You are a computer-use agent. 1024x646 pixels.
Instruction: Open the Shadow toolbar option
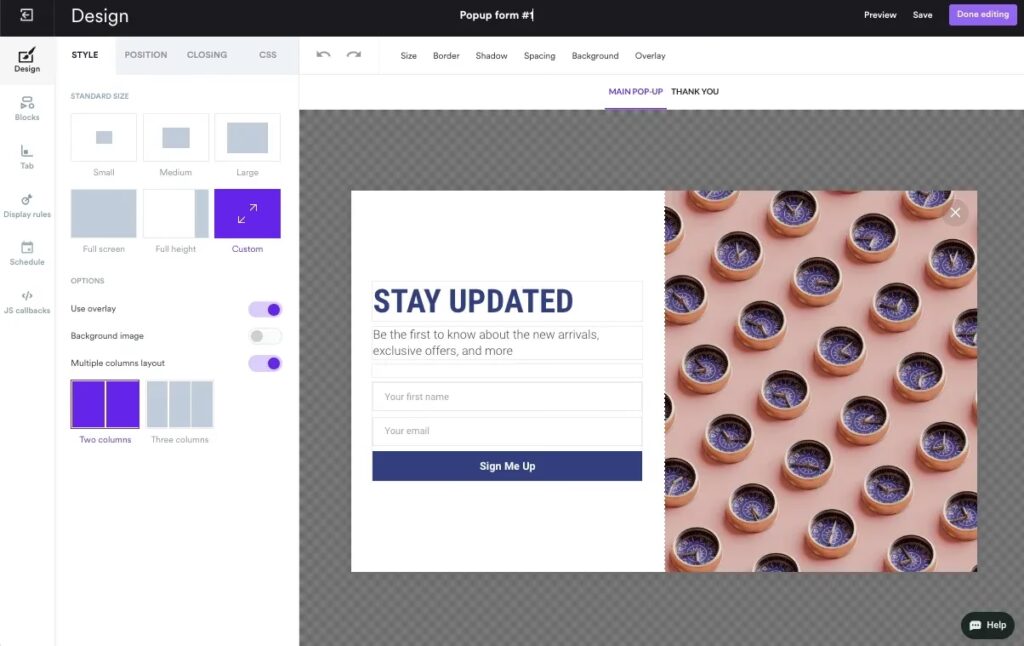pos(491,56)
